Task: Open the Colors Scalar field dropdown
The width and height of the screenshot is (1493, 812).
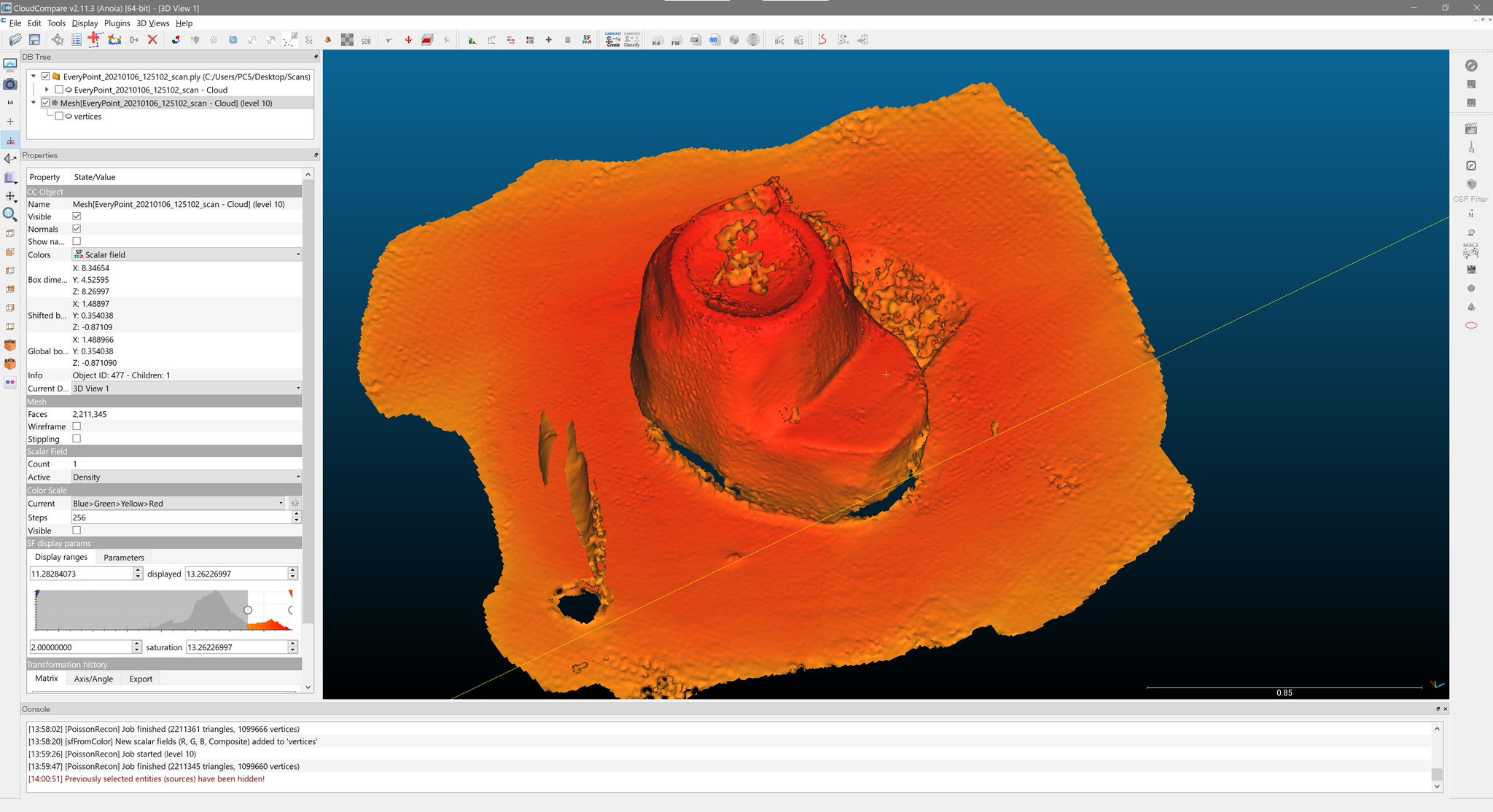Action: pyautogui.click(x=187, y=254)
